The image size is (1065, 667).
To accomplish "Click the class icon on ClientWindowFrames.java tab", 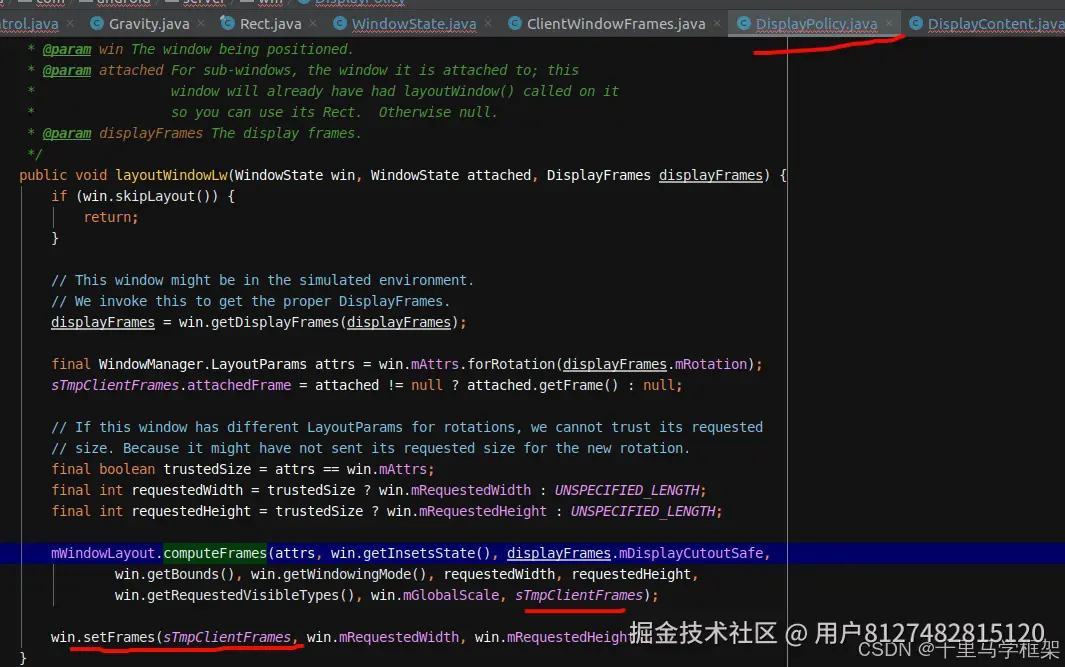I will [x=515, y=24].
